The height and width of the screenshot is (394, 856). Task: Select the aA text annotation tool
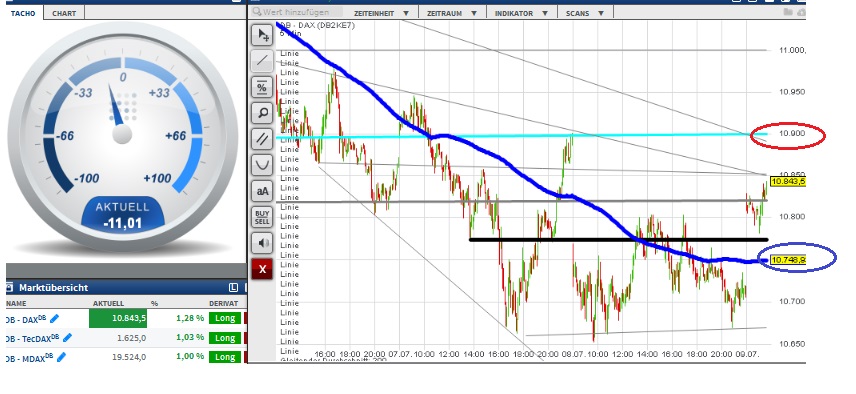[263, 191]
